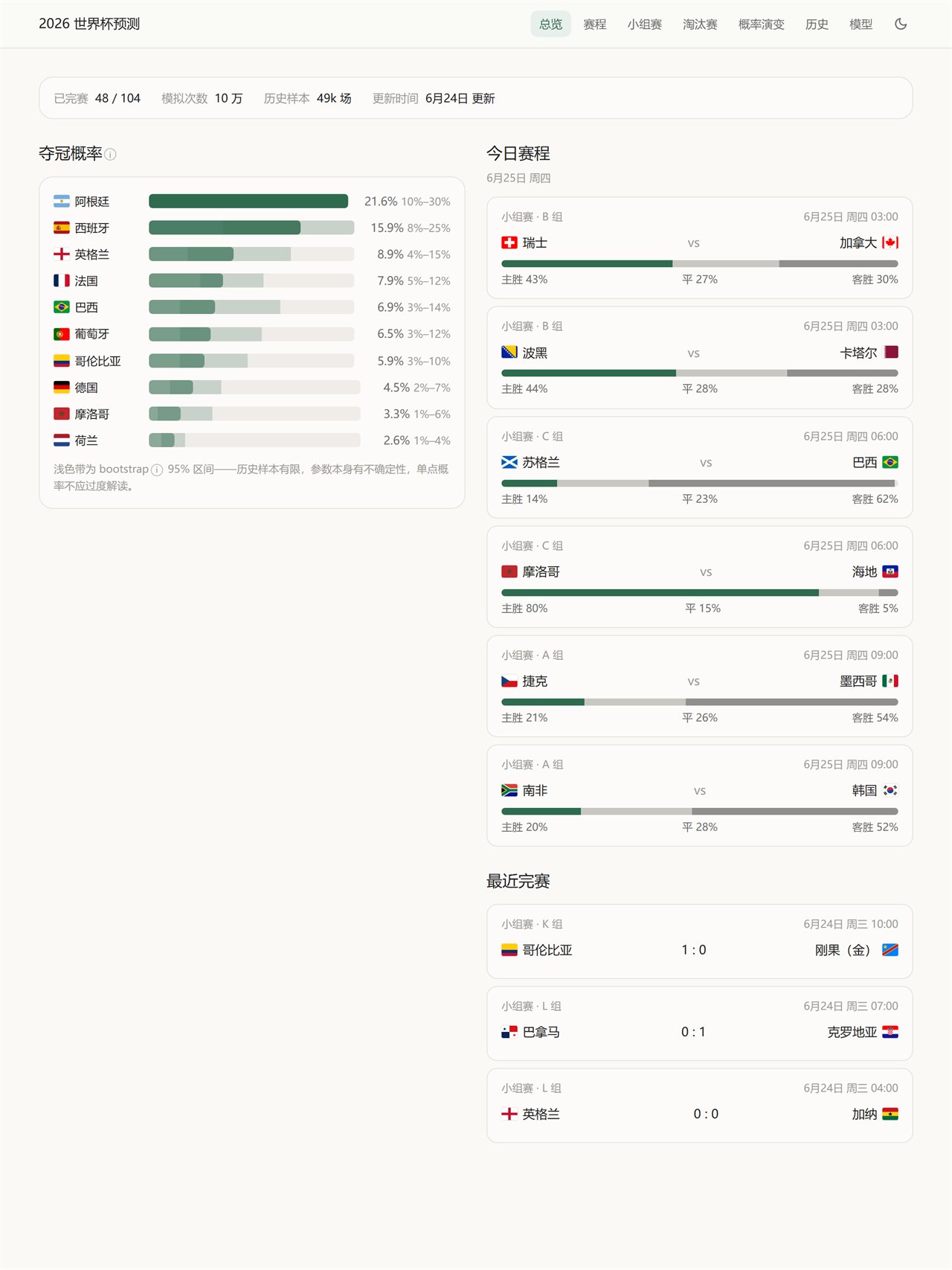Click South Korea flag in Group A match

click(890, 790)
